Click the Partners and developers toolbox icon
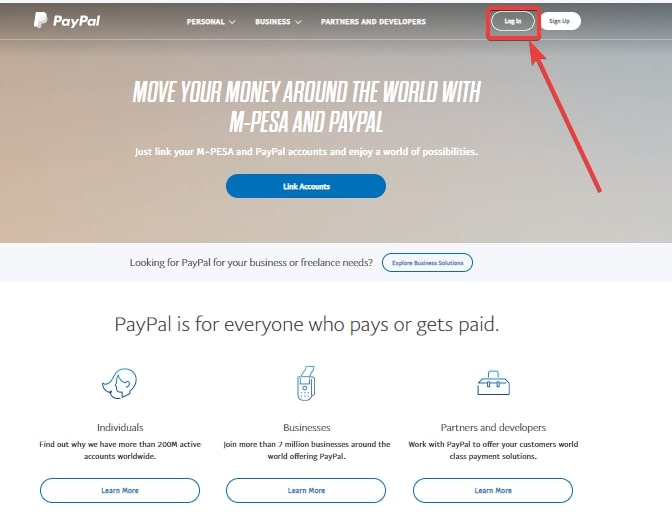 493,383
